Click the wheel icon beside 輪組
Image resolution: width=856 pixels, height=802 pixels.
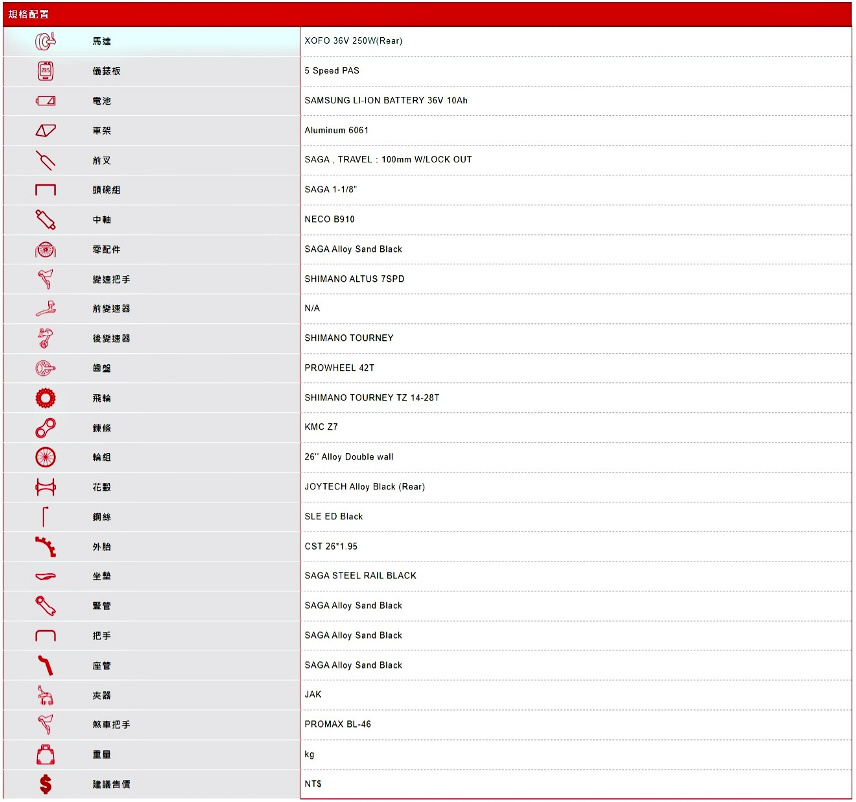pyautogui.click(x=45, y=458)
